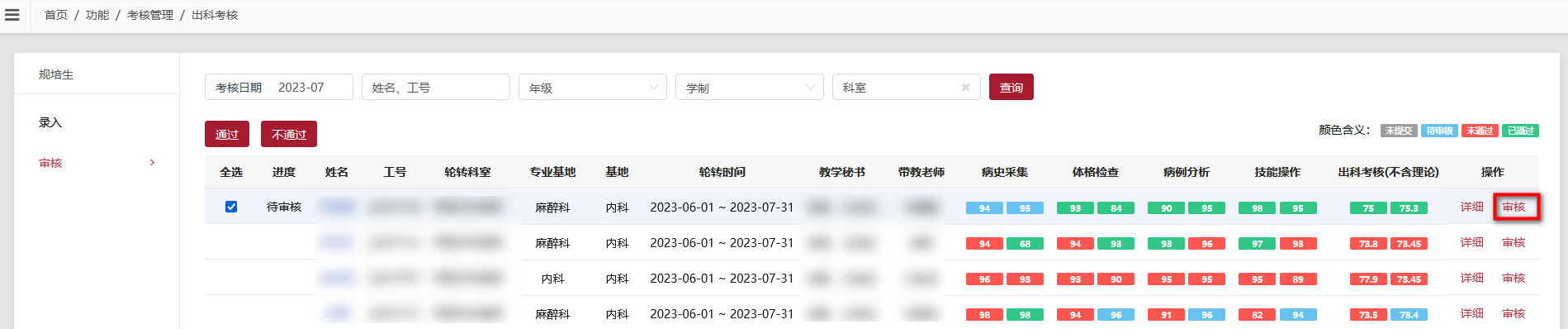1568x329 pixels.
Task: Open the 科室 selector field
Action: [x=907, y=87]
